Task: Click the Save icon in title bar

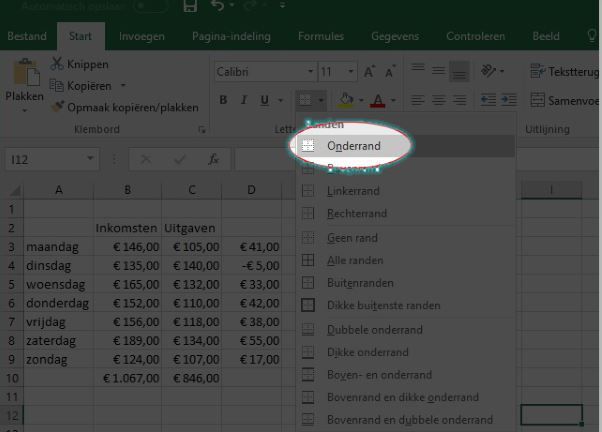Action: tap(190, 7)
